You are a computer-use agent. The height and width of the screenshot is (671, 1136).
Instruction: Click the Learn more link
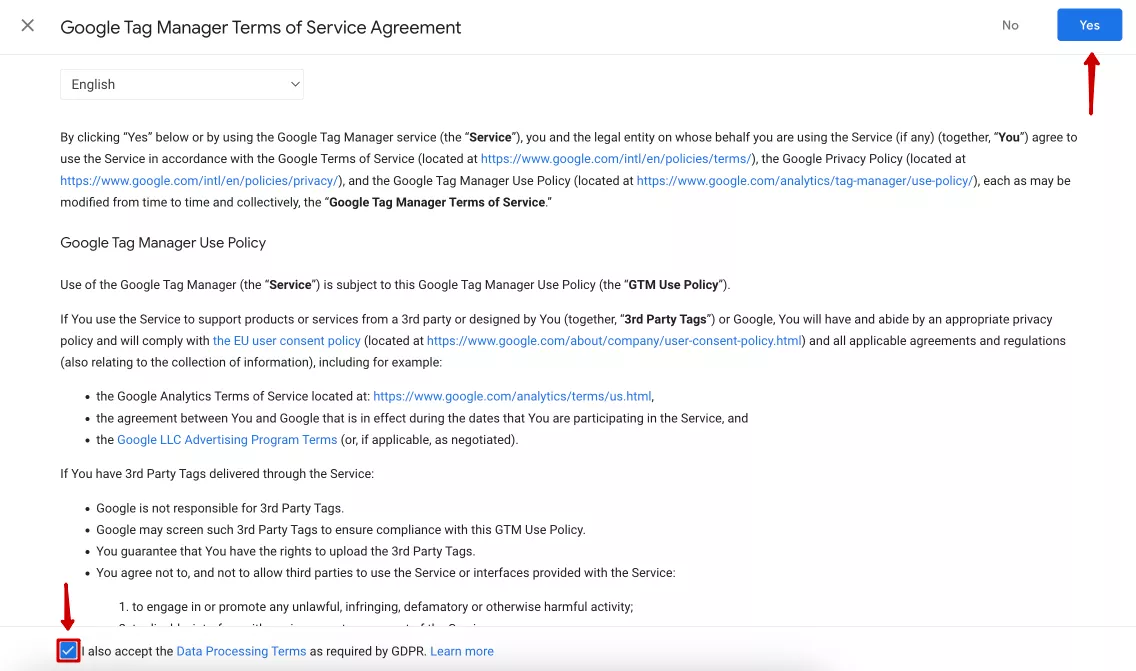[x=462, y=651]
